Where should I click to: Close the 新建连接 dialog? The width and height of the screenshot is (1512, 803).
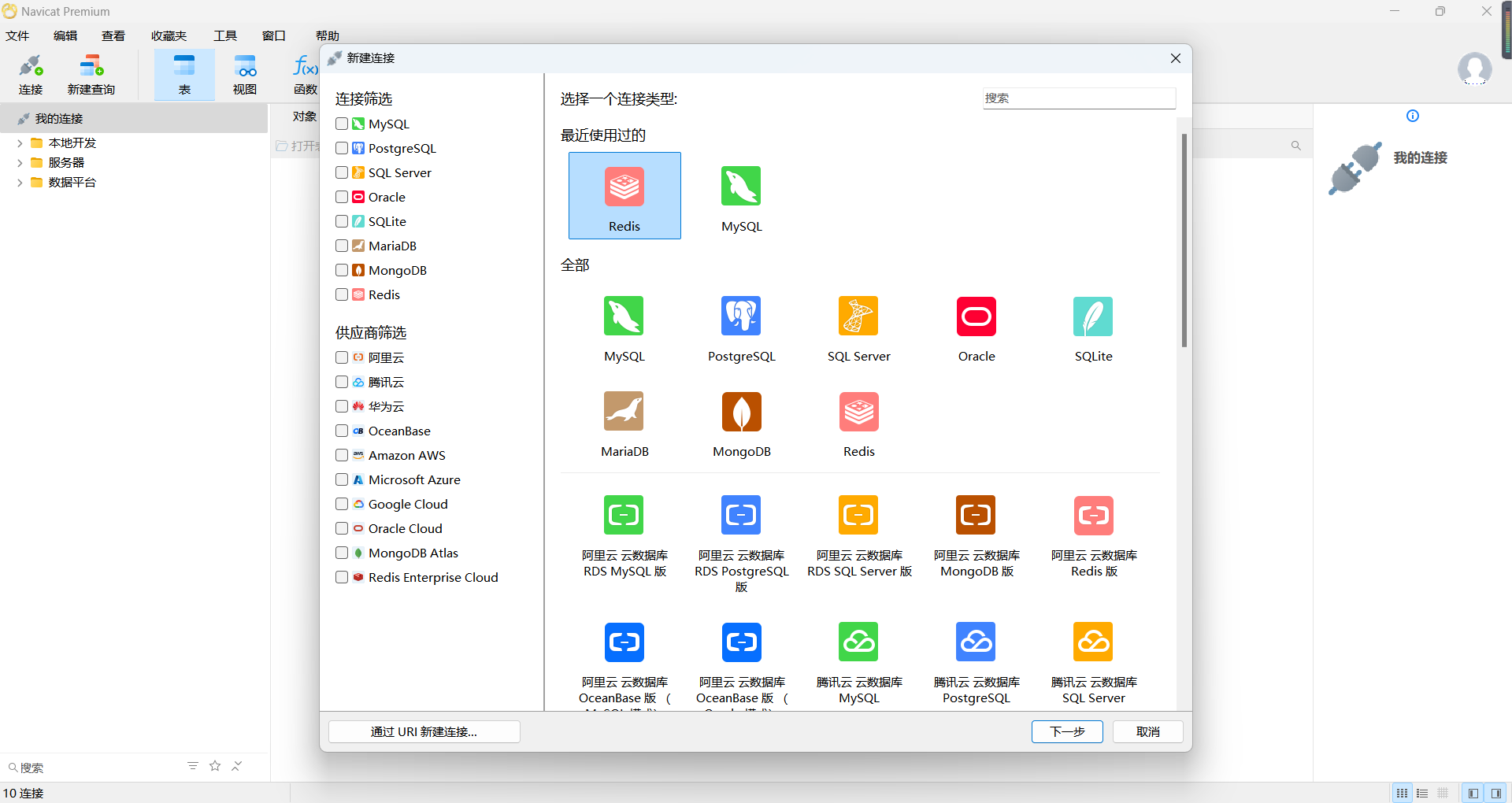[1175, 58]
